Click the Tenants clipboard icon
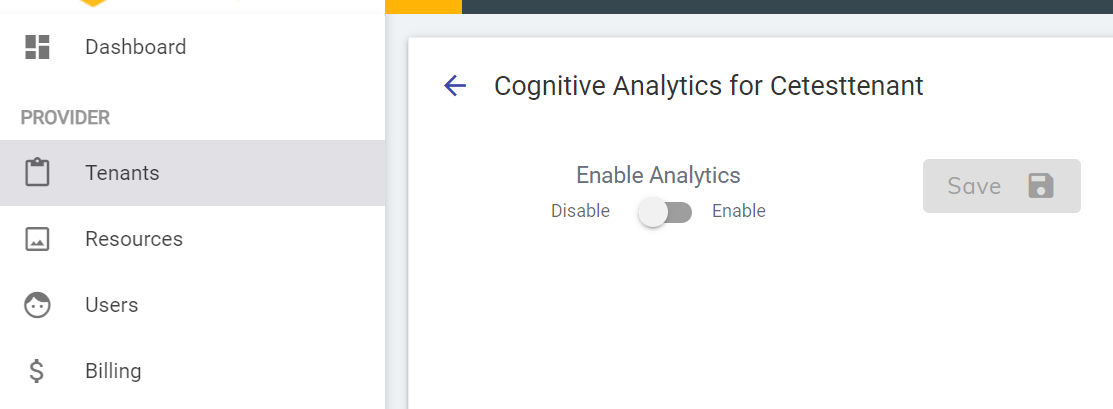 (37, 173)
